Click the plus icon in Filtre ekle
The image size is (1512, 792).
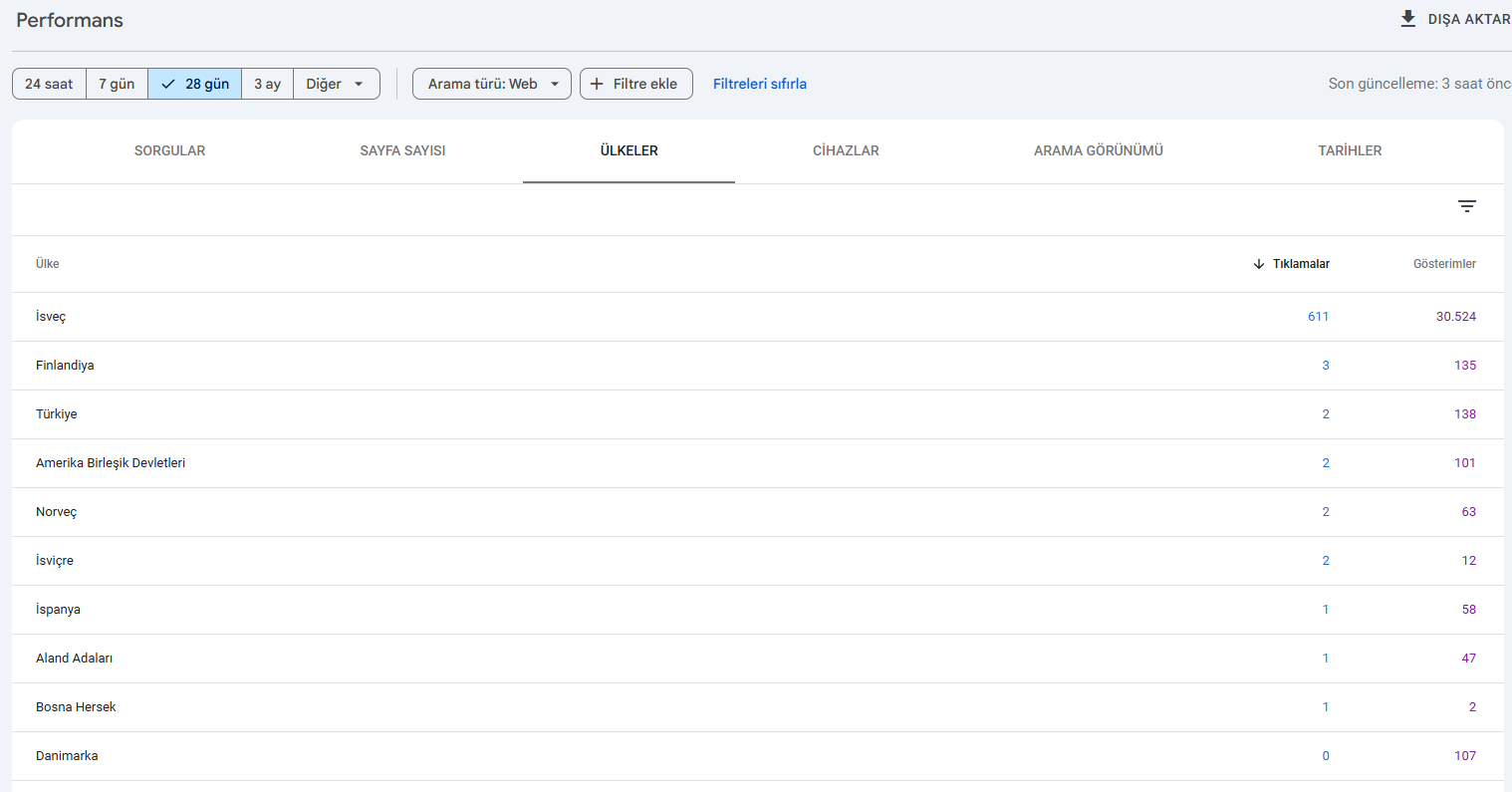pyautogui.click(x=597, y=84)
